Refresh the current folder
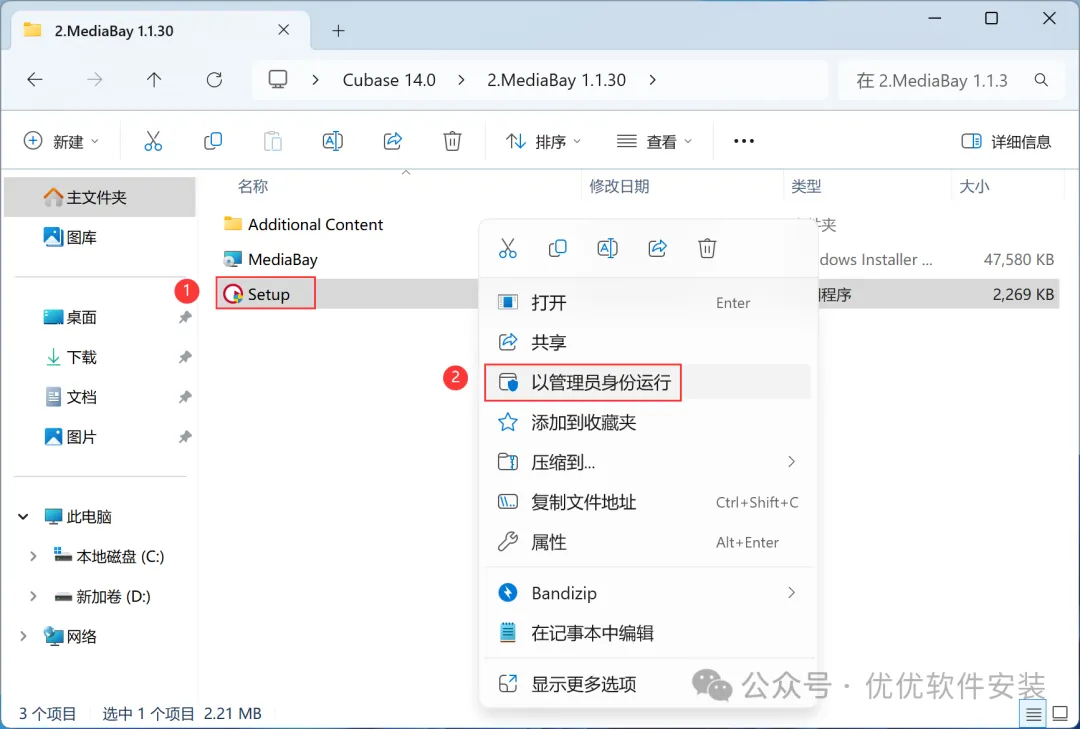Viewport: 1080px width, 729px height. (214, 80)
